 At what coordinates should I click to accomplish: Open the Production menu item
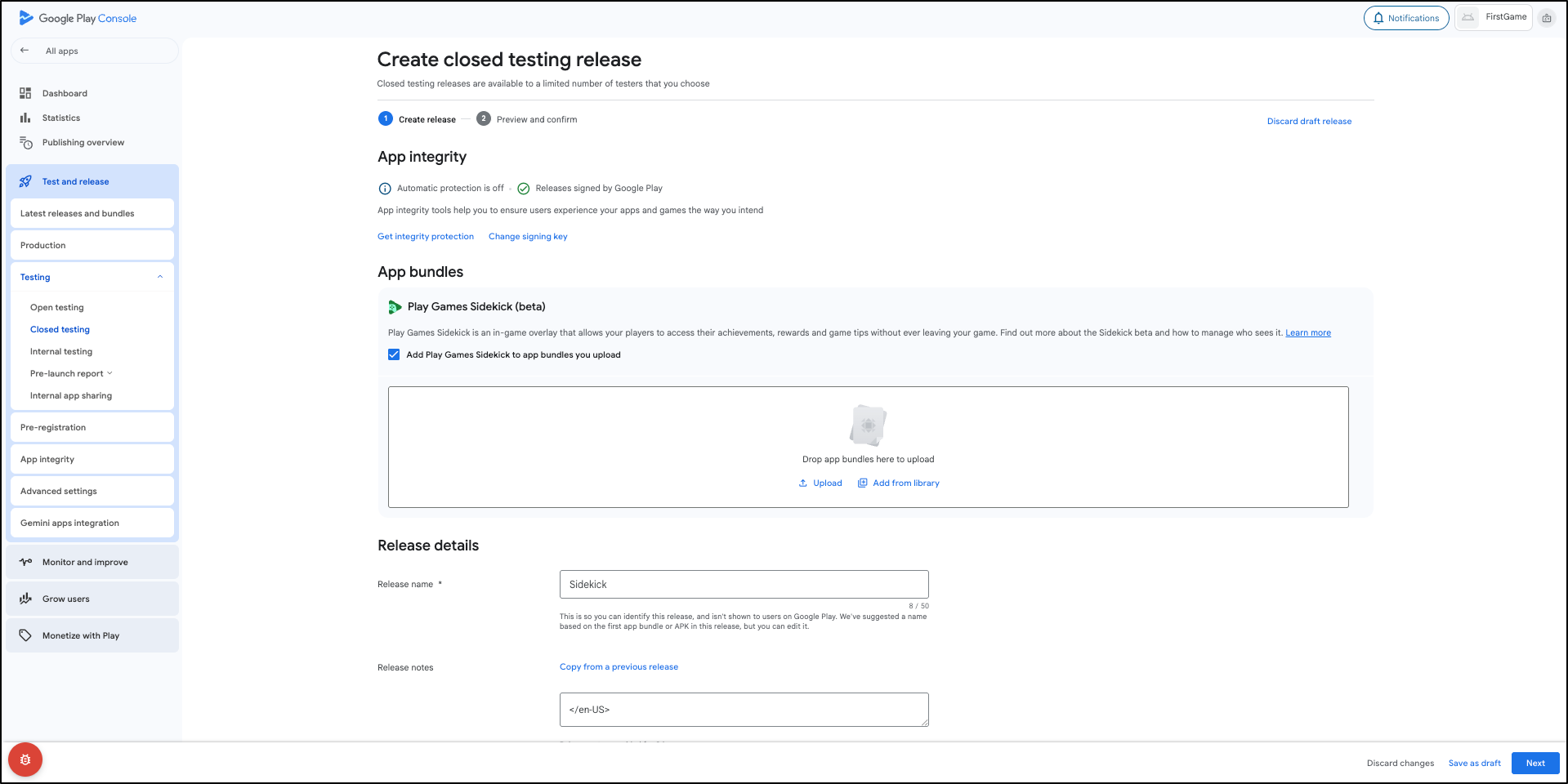tap(43, 245)
